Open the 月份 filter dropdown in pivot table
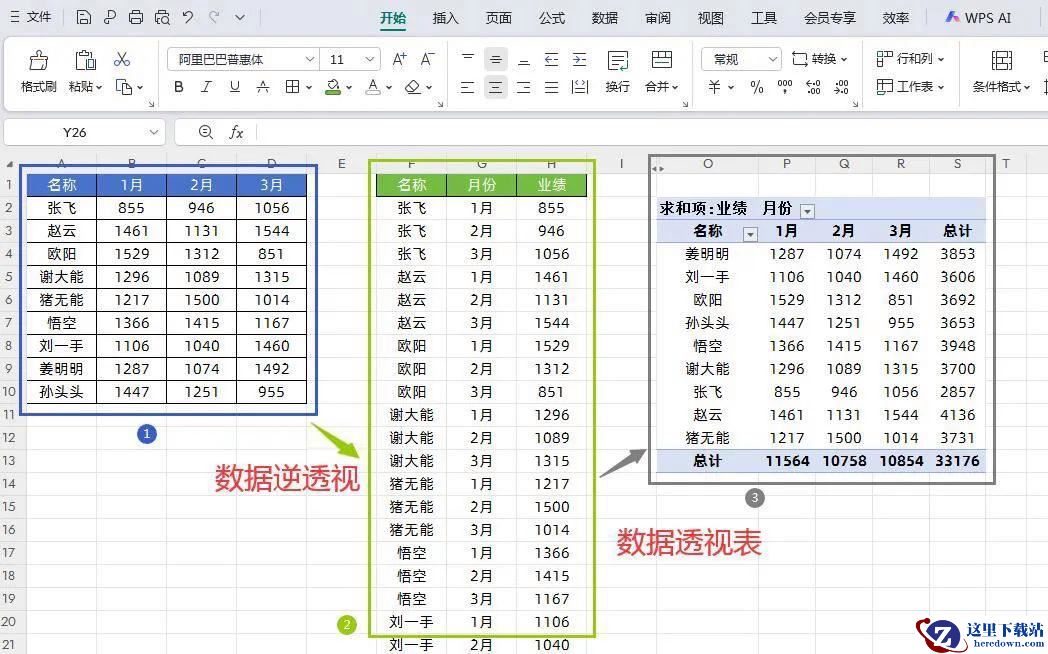This screenshot has width=1048, height=654. coord(807,210)
